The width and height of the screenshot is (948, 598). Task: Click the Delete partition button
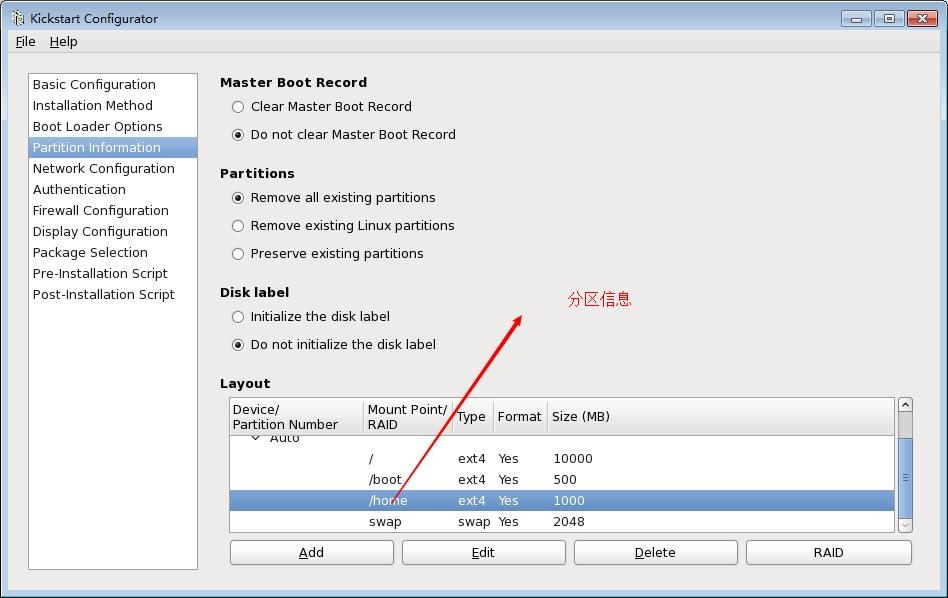pos(655,553)
